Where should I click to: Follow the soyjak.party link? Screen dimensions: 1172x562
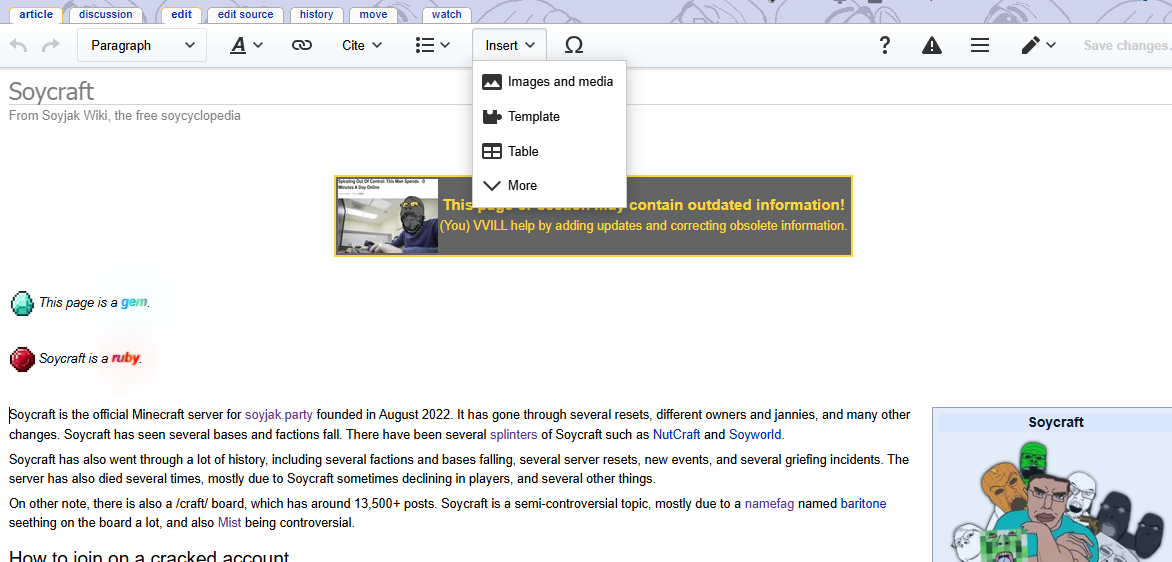point(279,415)
